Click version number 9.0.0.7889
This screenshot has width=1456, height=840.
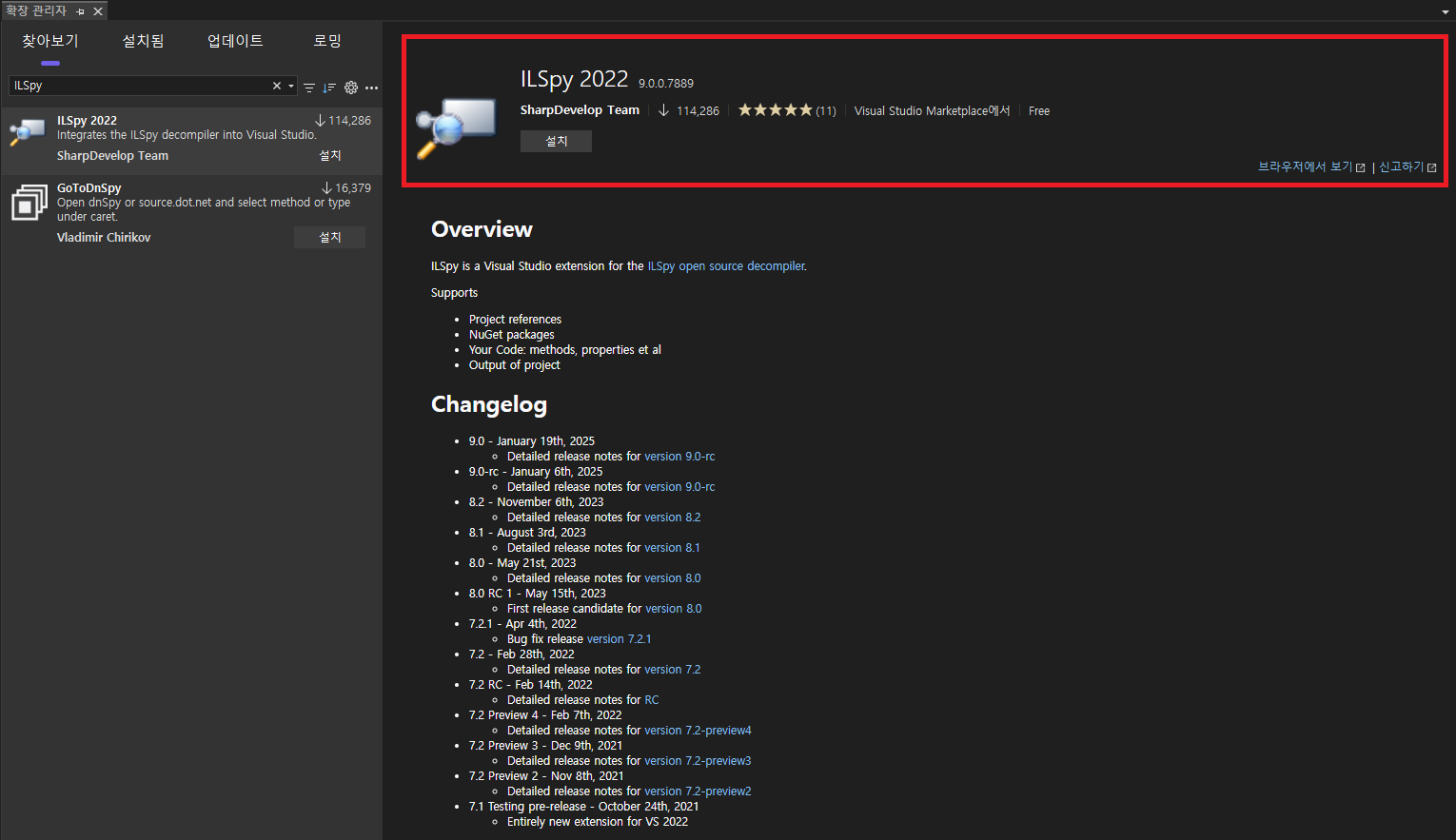pyautogui.click(x=666, y=84)
